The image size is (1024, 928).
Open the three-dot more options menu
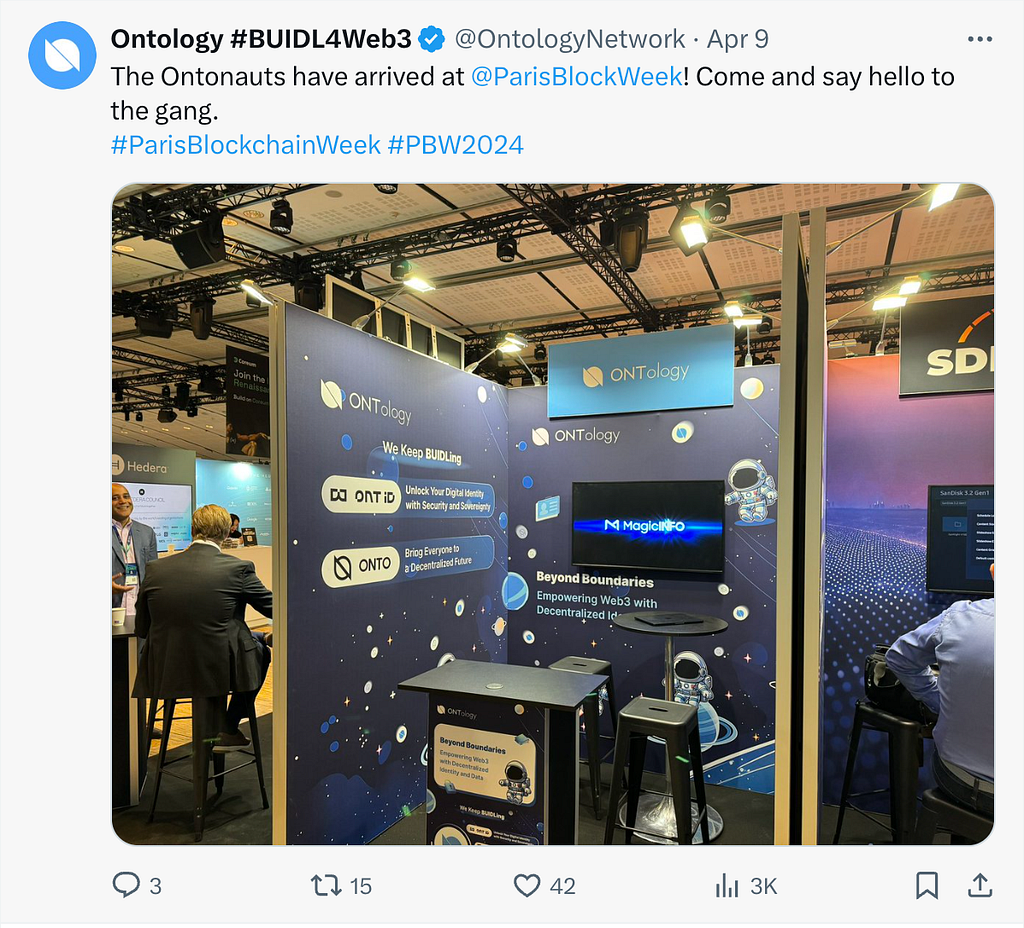point(980,39)
